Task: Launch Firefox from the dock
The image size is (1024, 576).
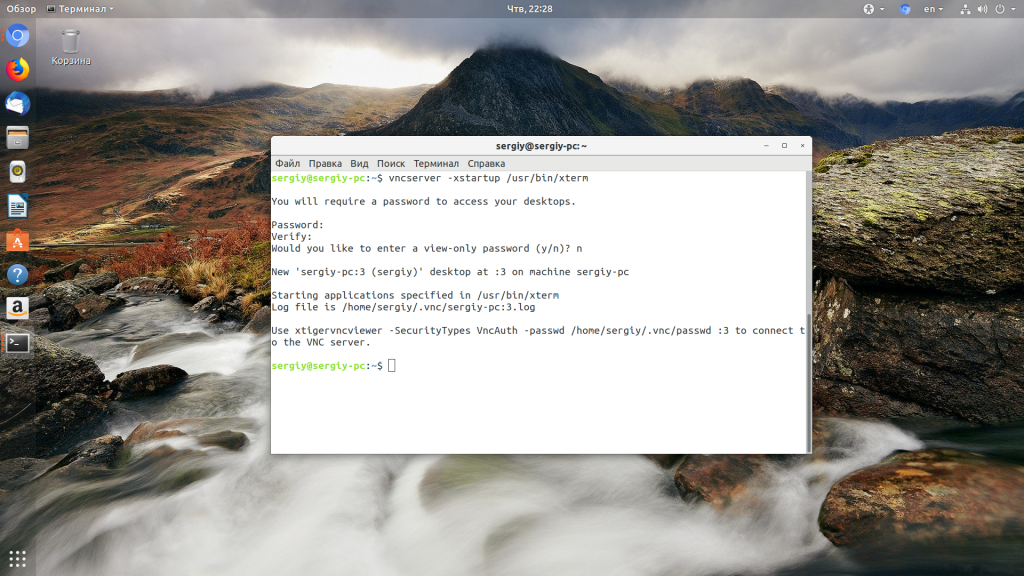Action: 18,70
